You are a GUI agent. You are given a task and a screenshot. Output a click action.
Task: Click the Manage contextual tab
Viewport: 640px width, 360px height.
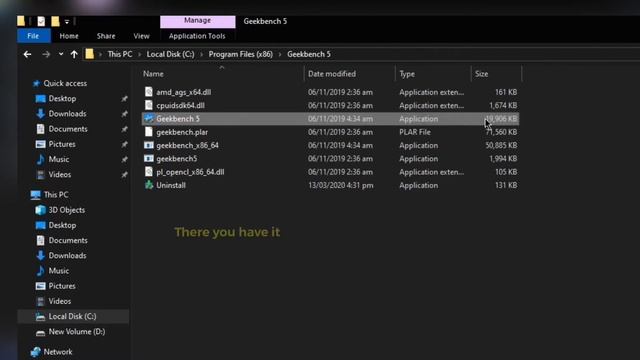point(198,21)
